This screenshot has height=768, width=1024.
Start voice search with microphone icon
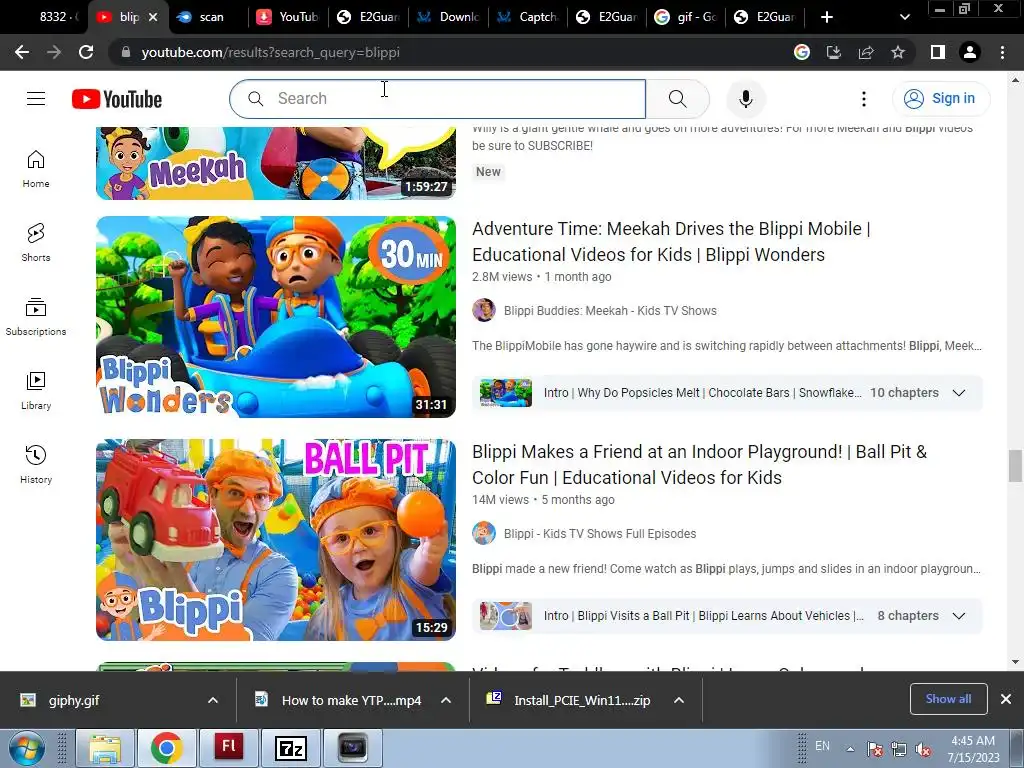[746, 99]
